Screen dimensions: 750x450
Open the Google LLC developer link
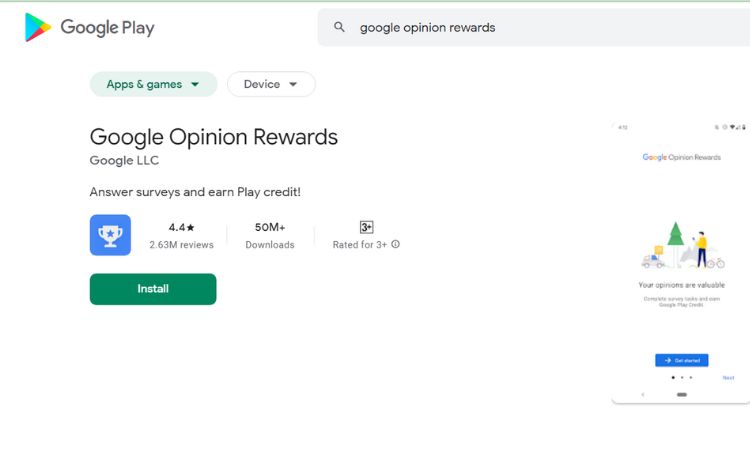click(x=124, y=160)
